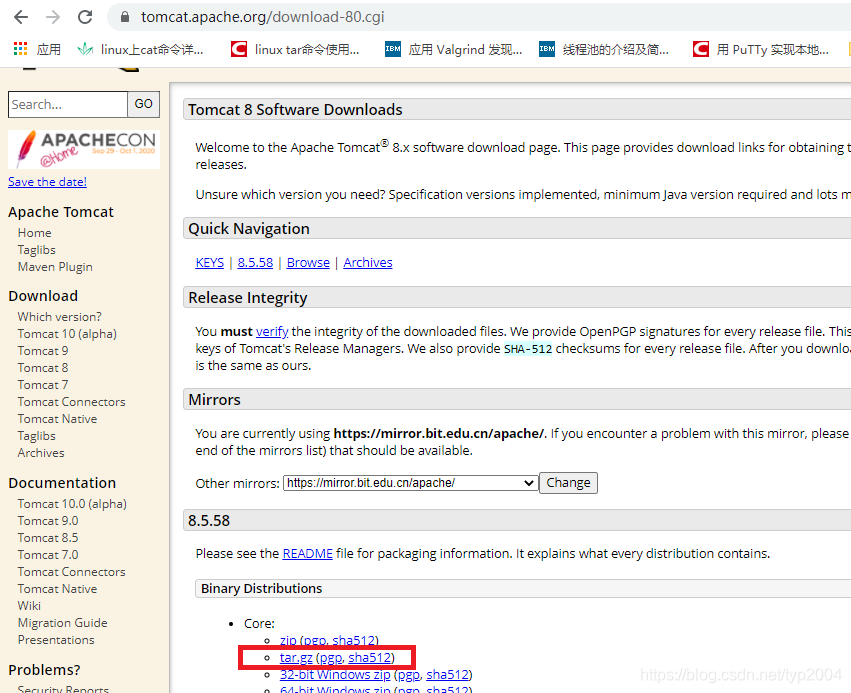Open the verify integrity link
Image resolution: width=851 pixels, height=693 pixels.
pyautogui.click(x=272, y=332)
